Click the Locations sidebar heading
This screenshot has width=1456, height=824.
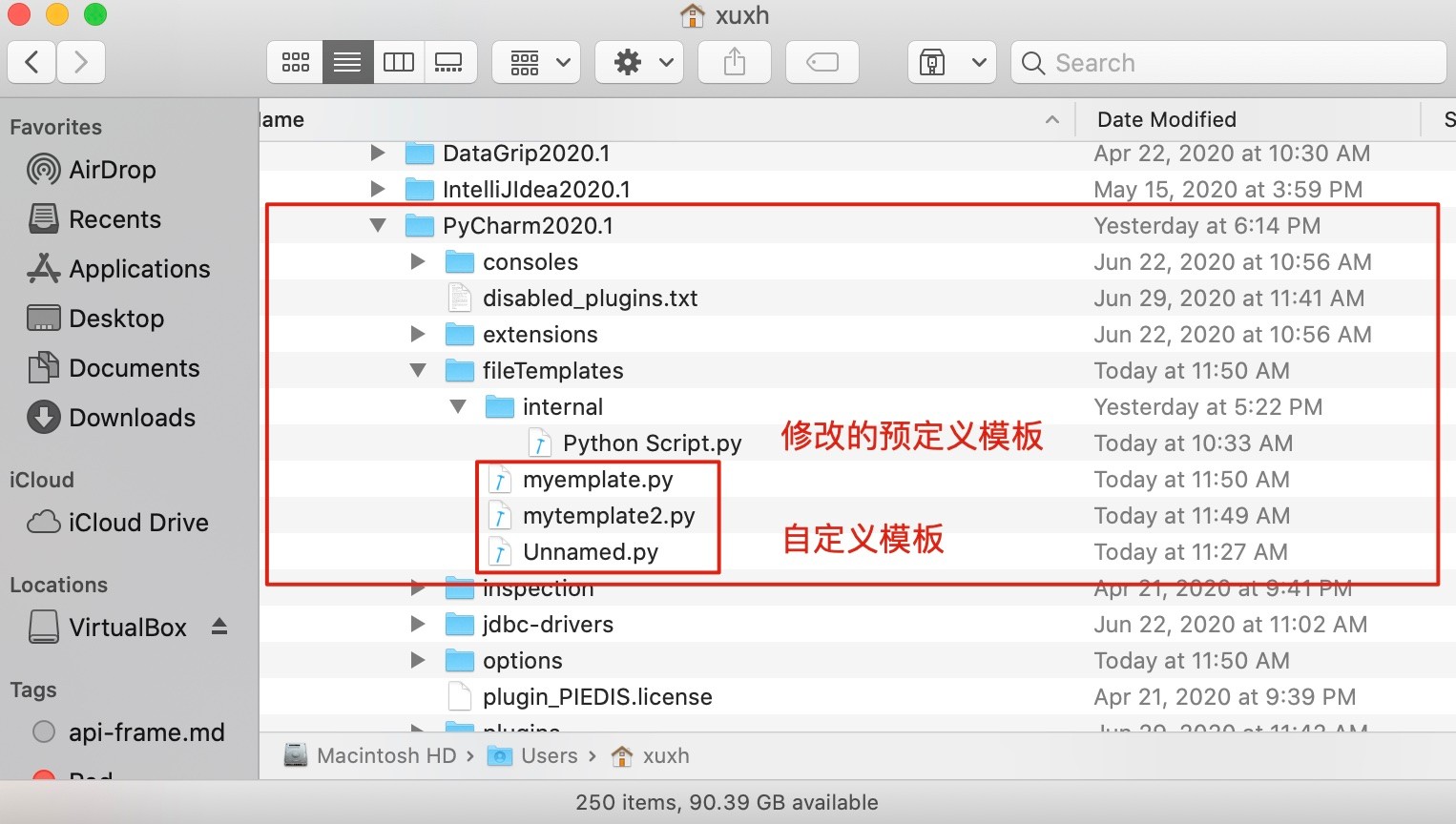(x=58, y=585)
